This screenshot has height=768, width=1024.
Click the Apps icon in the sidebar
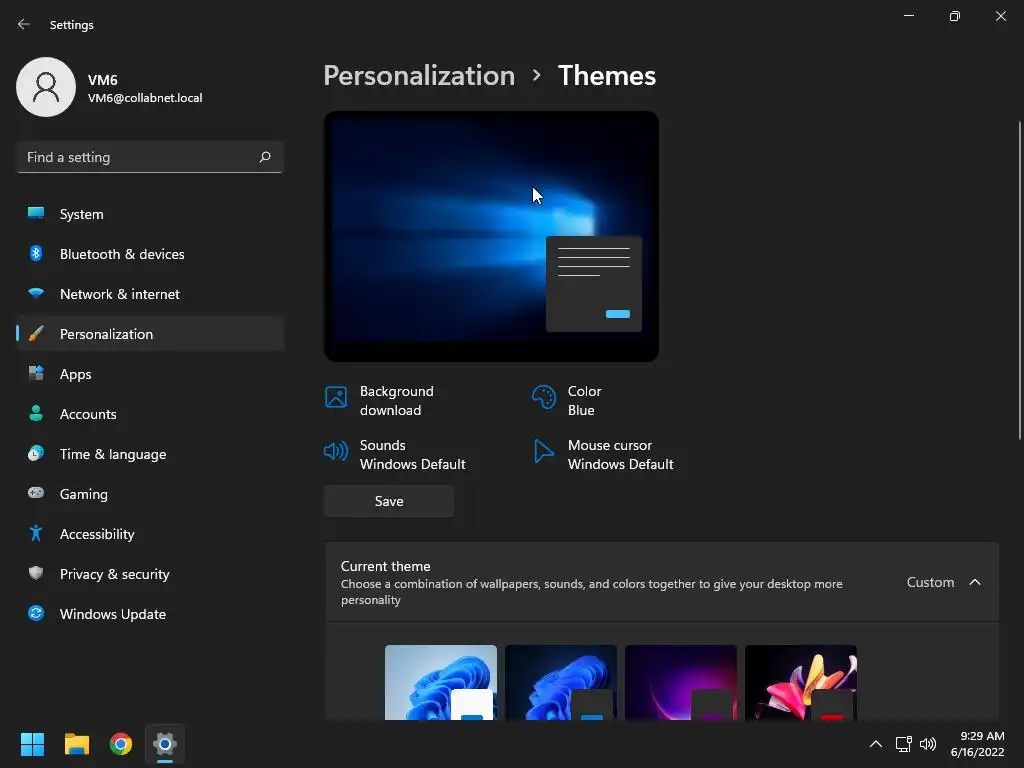click(x=36, y=374)
